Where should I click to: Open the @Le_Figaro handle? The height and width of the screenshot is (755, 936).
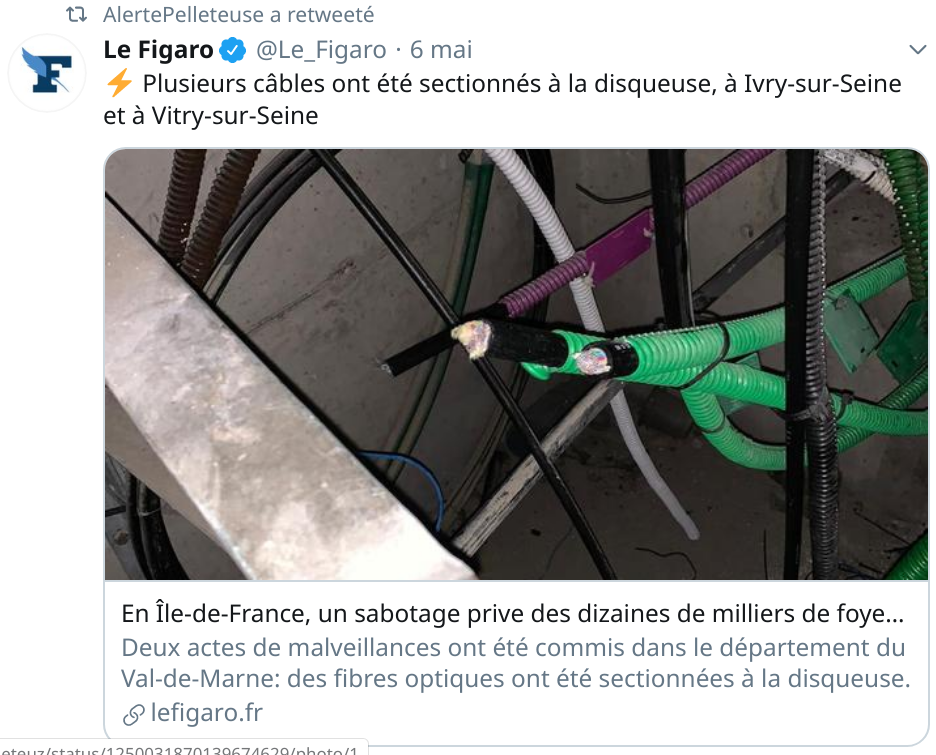click(321, 50)
